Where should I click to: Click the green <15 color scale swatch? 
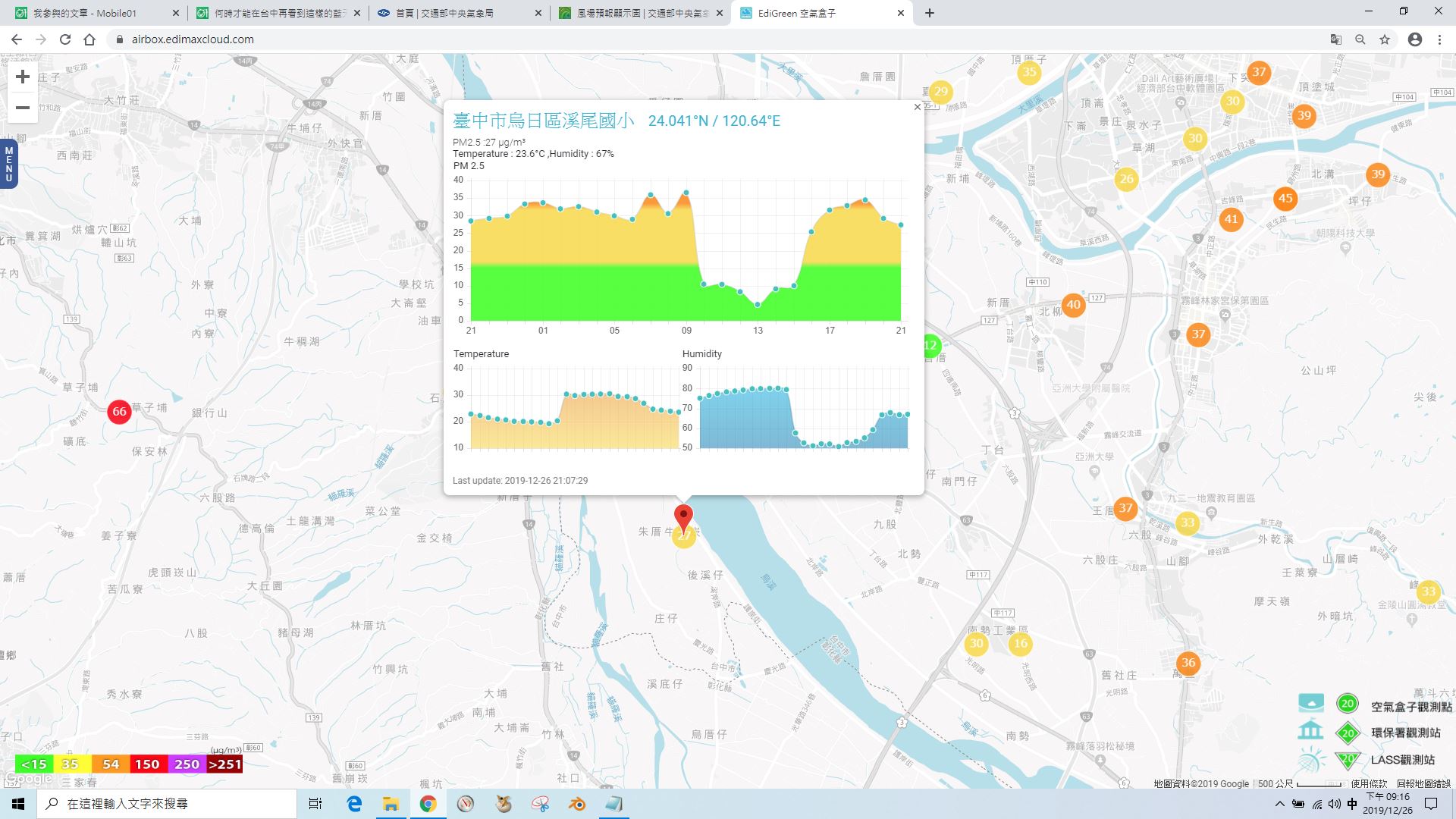point(33,764)
